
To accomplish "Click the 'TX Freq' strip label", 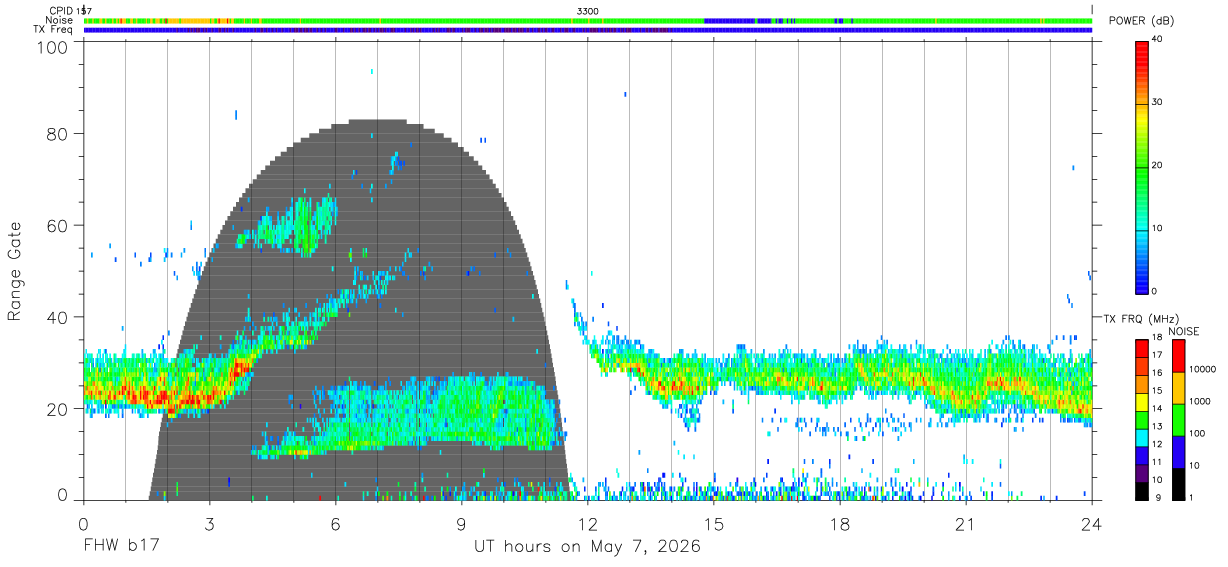I will [x=54, y=30].
